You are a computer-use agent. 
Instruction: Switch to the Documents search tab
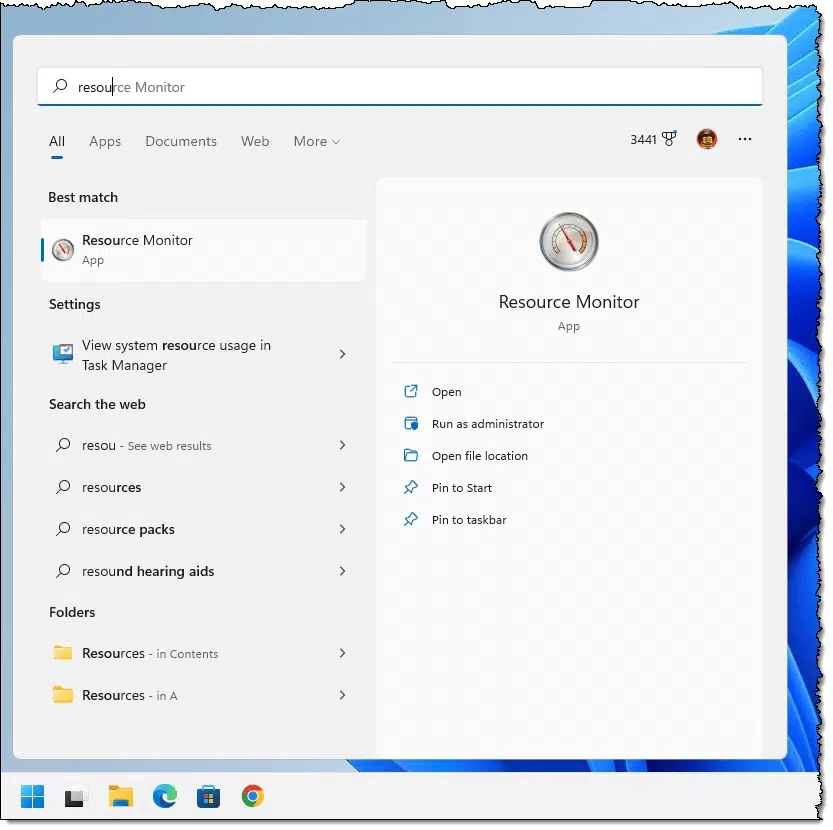[x=181, y=141]
